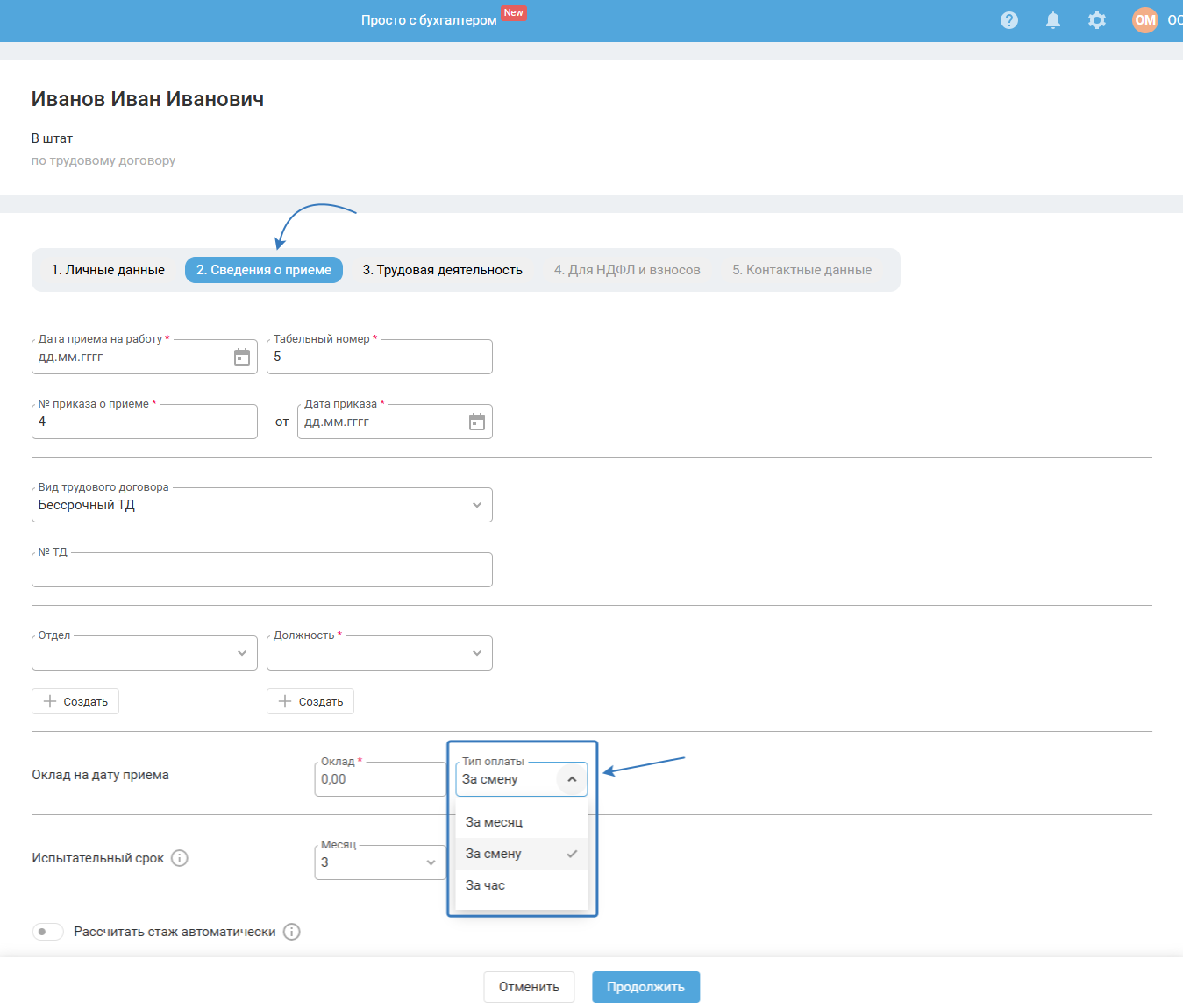Switch to '3. Трудовая деятельность' tab
The image size is (1183, 1008).
[x=442, y=270]
